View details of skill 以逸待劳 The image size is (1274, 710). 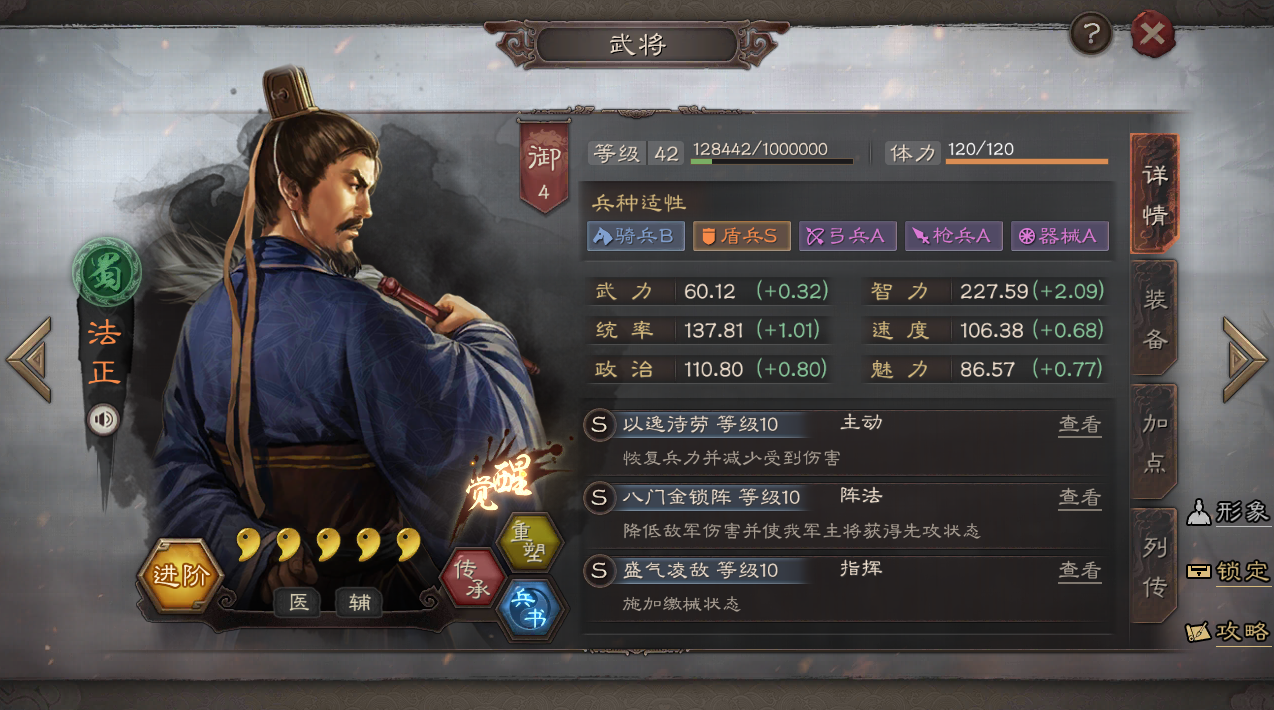pos(1080,425)
